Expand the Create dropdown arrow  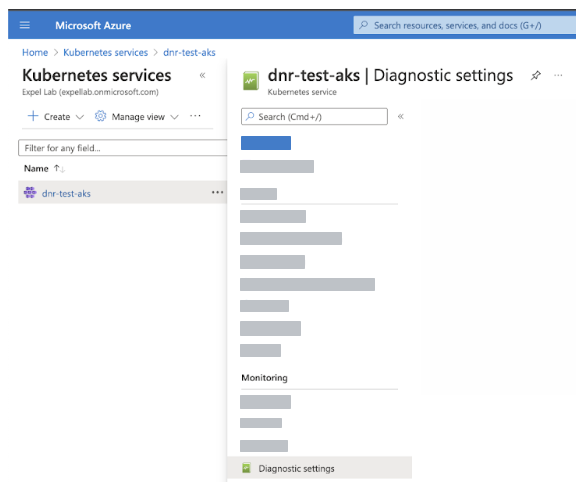click(80, 117)
